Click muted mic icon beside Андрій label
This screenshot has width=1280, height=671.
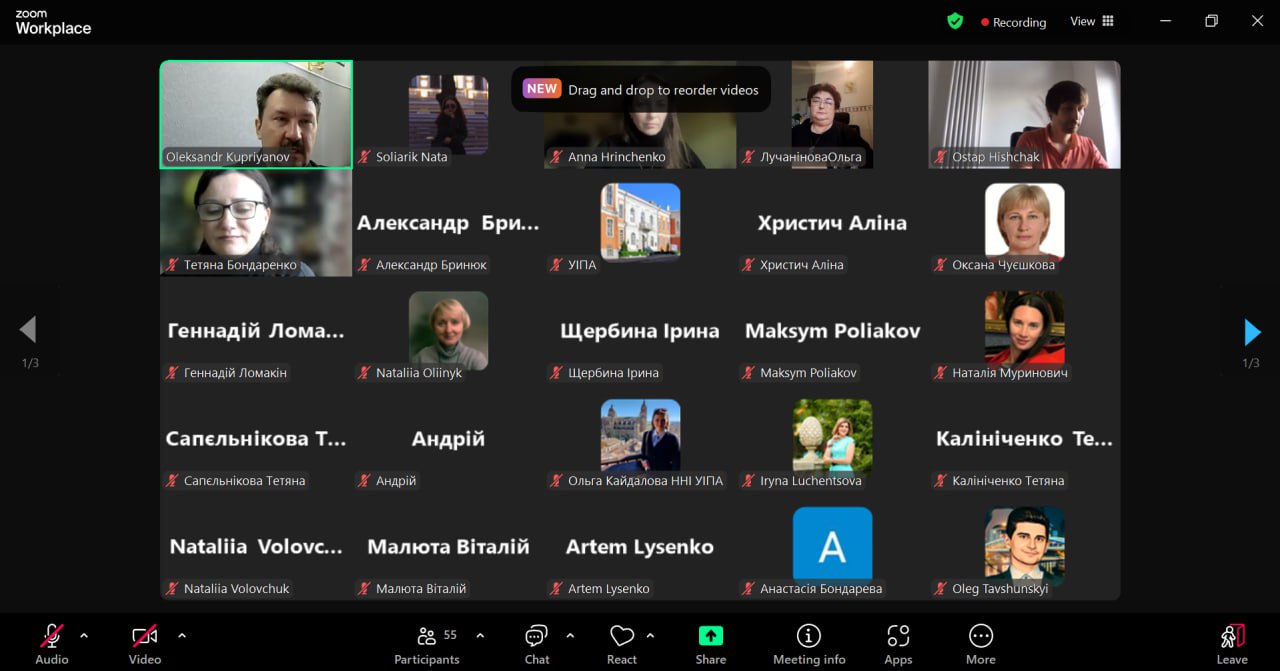coord(365,481)
